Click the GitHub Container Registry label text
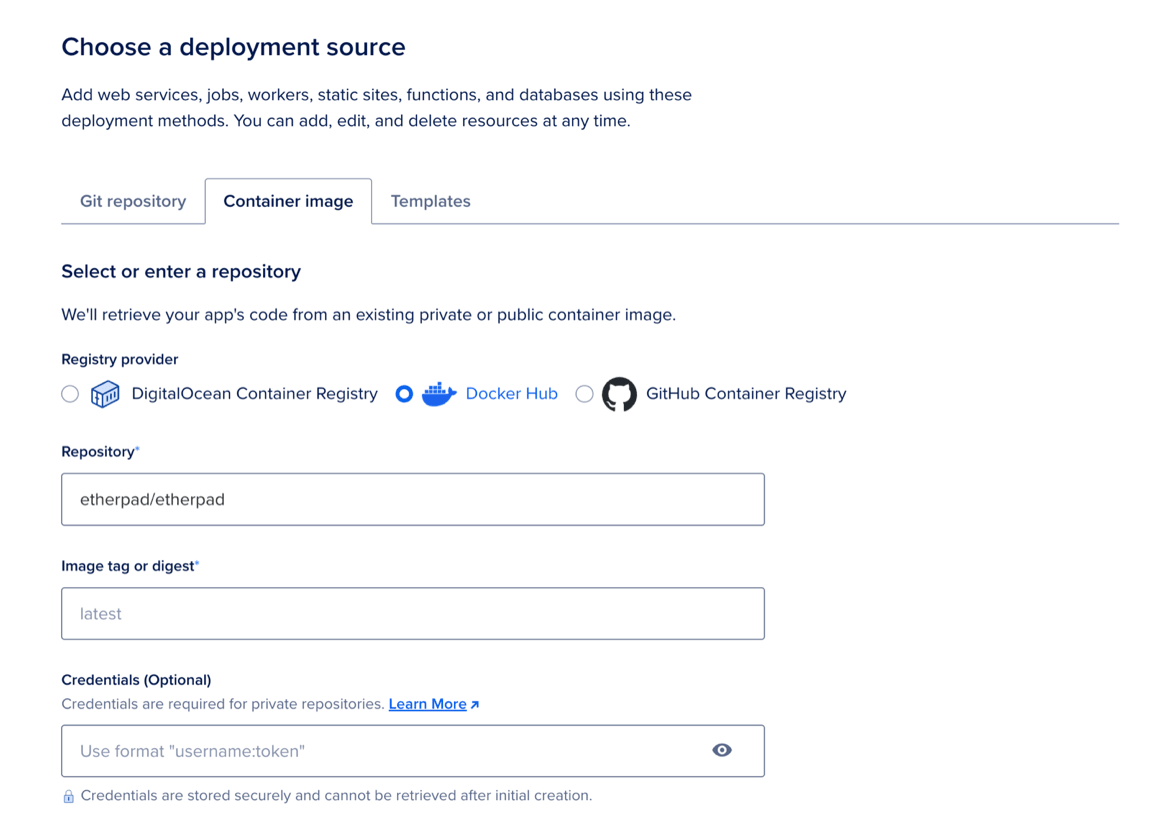The height and width of the screenshot is (819, 1150). 745,393
